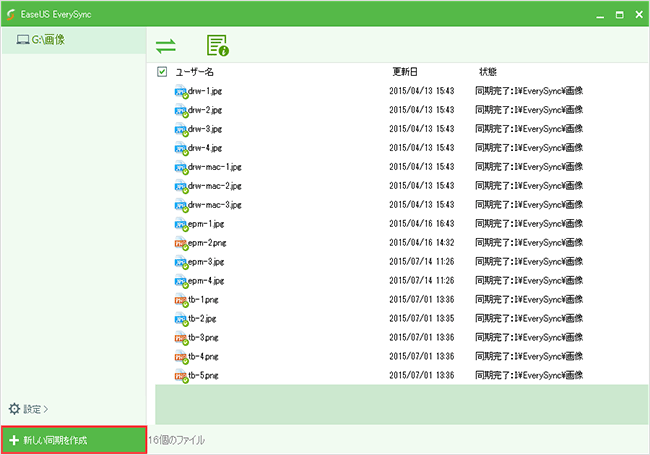The width and height of the screenshot is (650, 455).
Task: Click the tb-5.png file icon
Action: click(181, 376)
